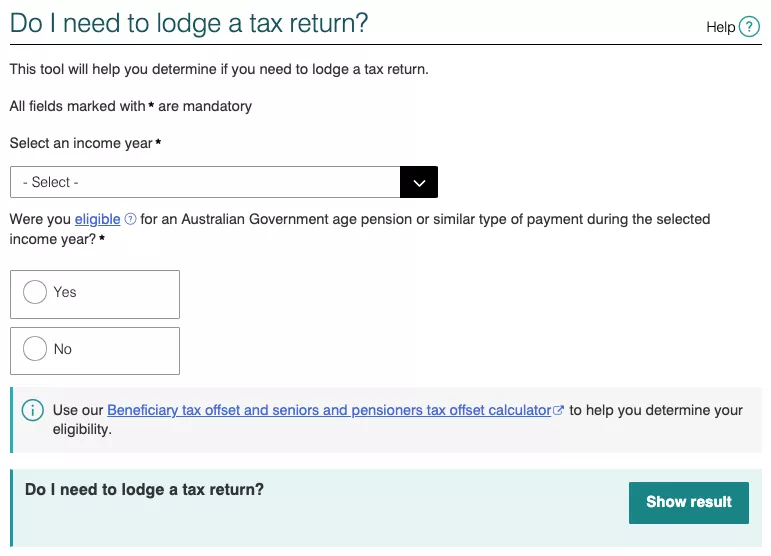Click the 'Select an income year' label
Screen dimensions: 771x556
(x=81, y=143)
